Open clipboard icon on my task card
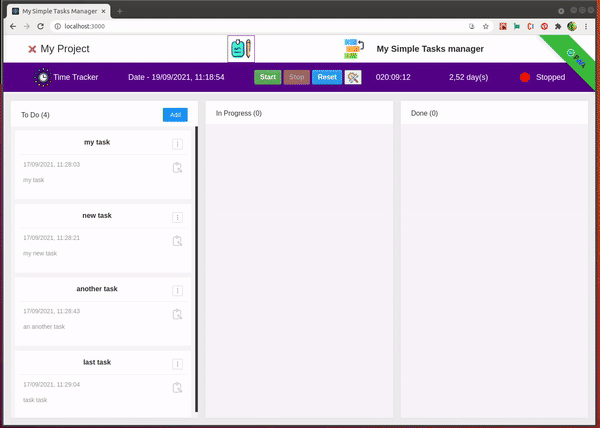This screenshot has width=600, height=428. 177,168
